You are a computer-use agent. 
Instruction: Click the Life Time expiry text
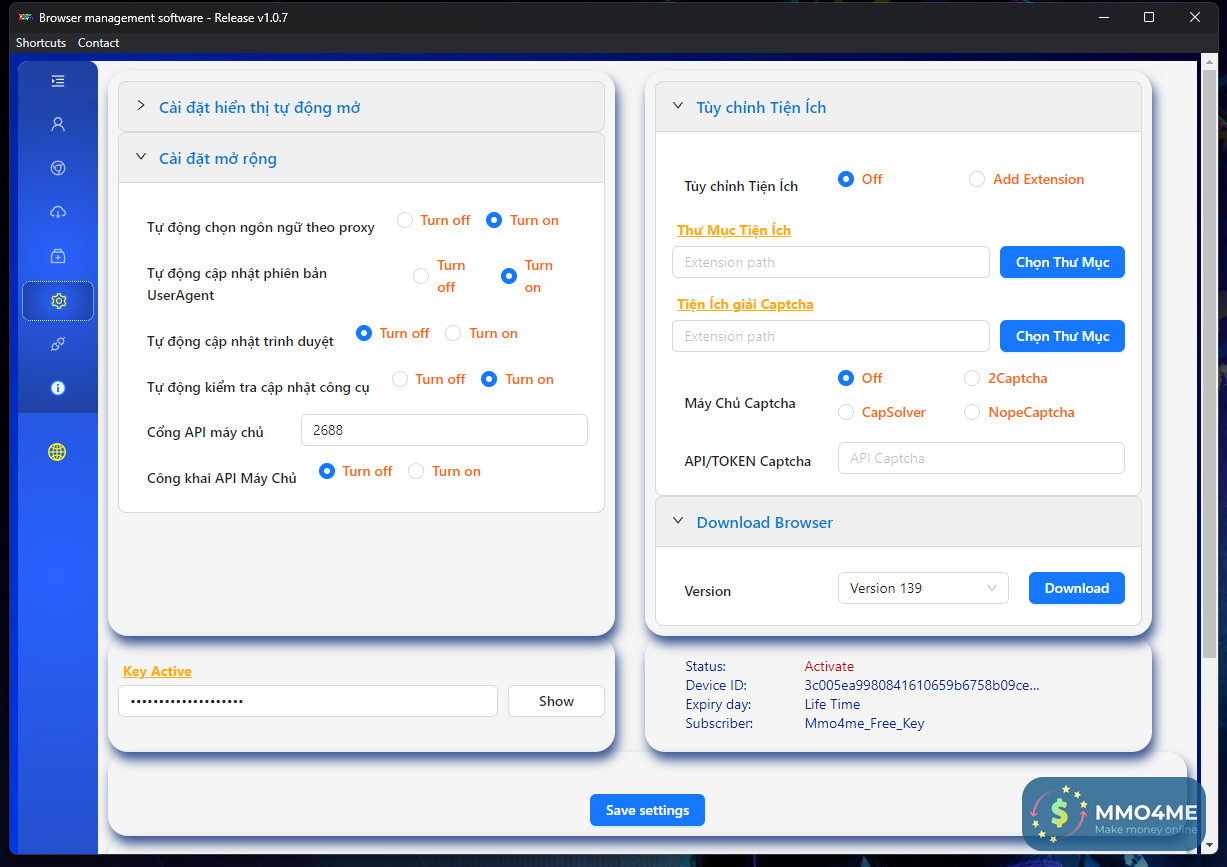click(832, 704)
